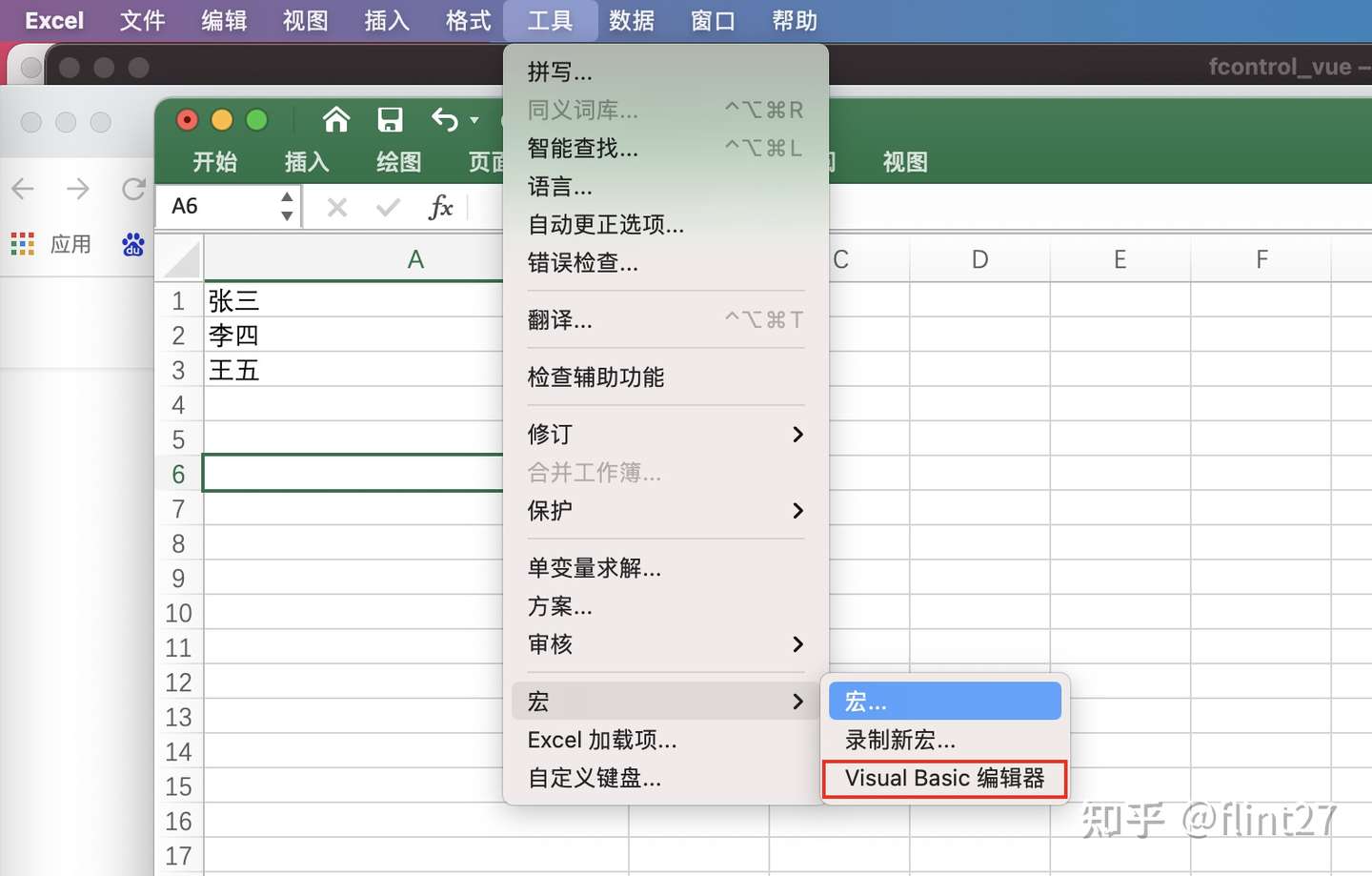Select 自定义键盘... menu item

click(x=665, y=778)
